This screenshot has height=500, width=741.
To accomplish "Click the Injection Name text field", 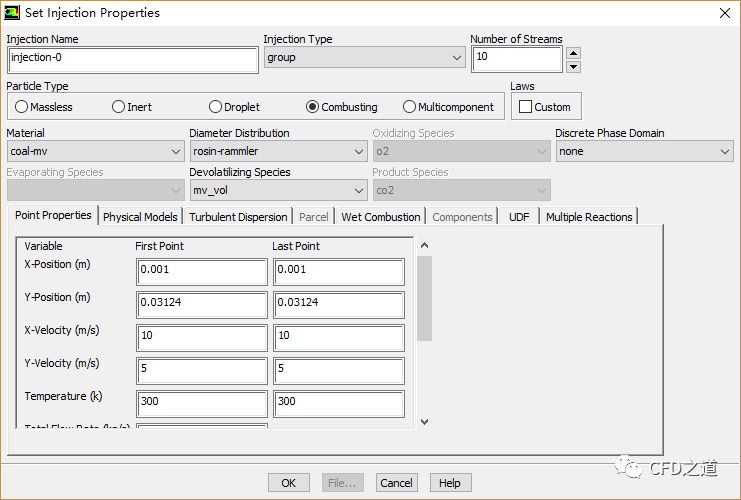I will coord(132,58).
